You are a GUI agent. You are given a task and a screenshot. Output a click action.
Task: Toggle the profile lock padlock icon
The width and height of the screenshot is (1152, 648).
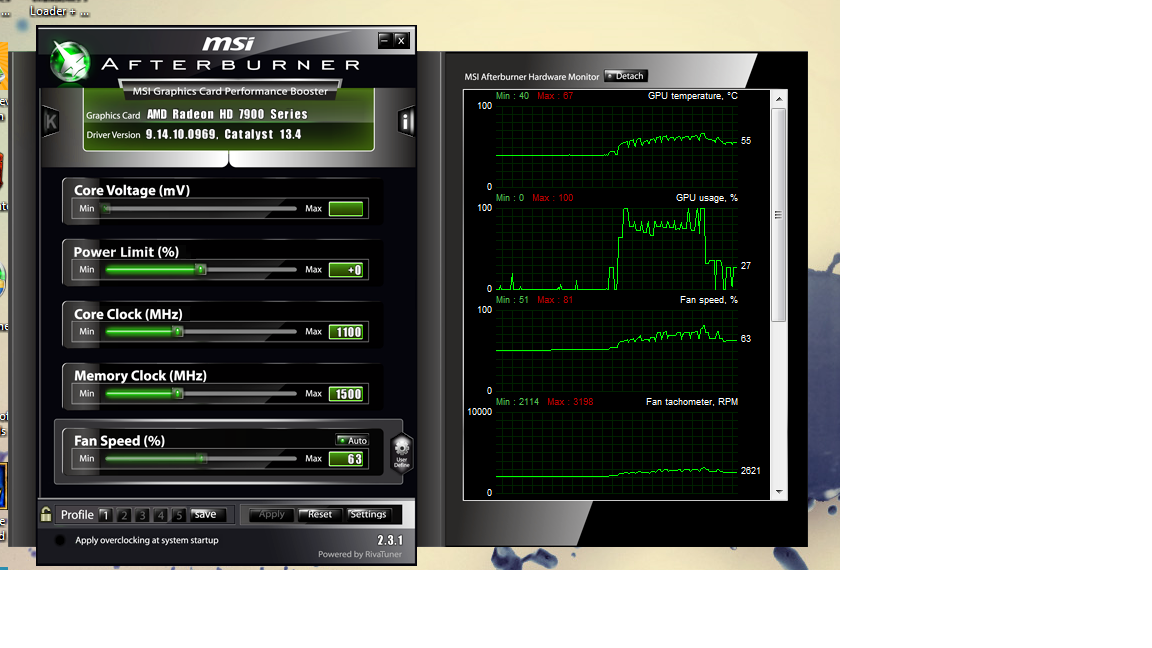(46, 514)
